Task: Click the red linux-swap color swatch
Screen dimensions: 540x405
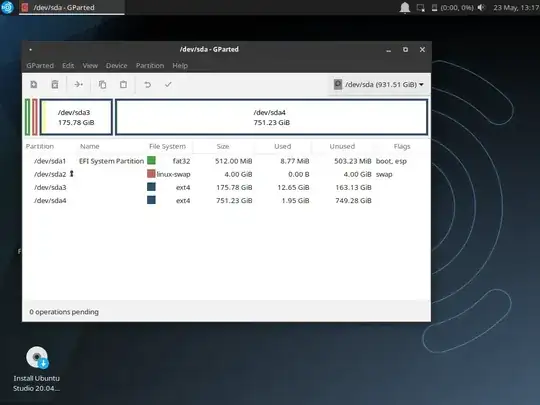Action: [151, 174]
